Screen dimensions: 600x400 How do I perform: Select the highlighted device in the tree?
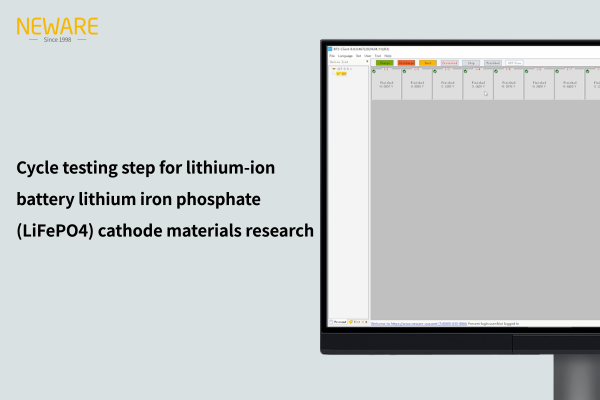341,73
